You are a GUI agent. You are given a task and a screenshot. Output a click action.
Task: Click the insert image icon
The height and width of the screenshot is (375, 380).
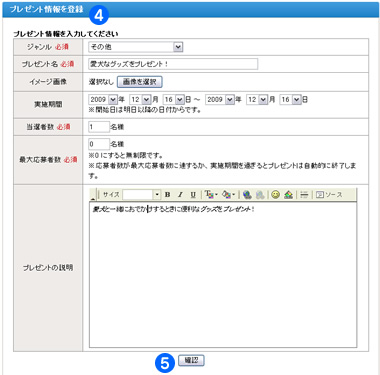[x=288, y=195]
